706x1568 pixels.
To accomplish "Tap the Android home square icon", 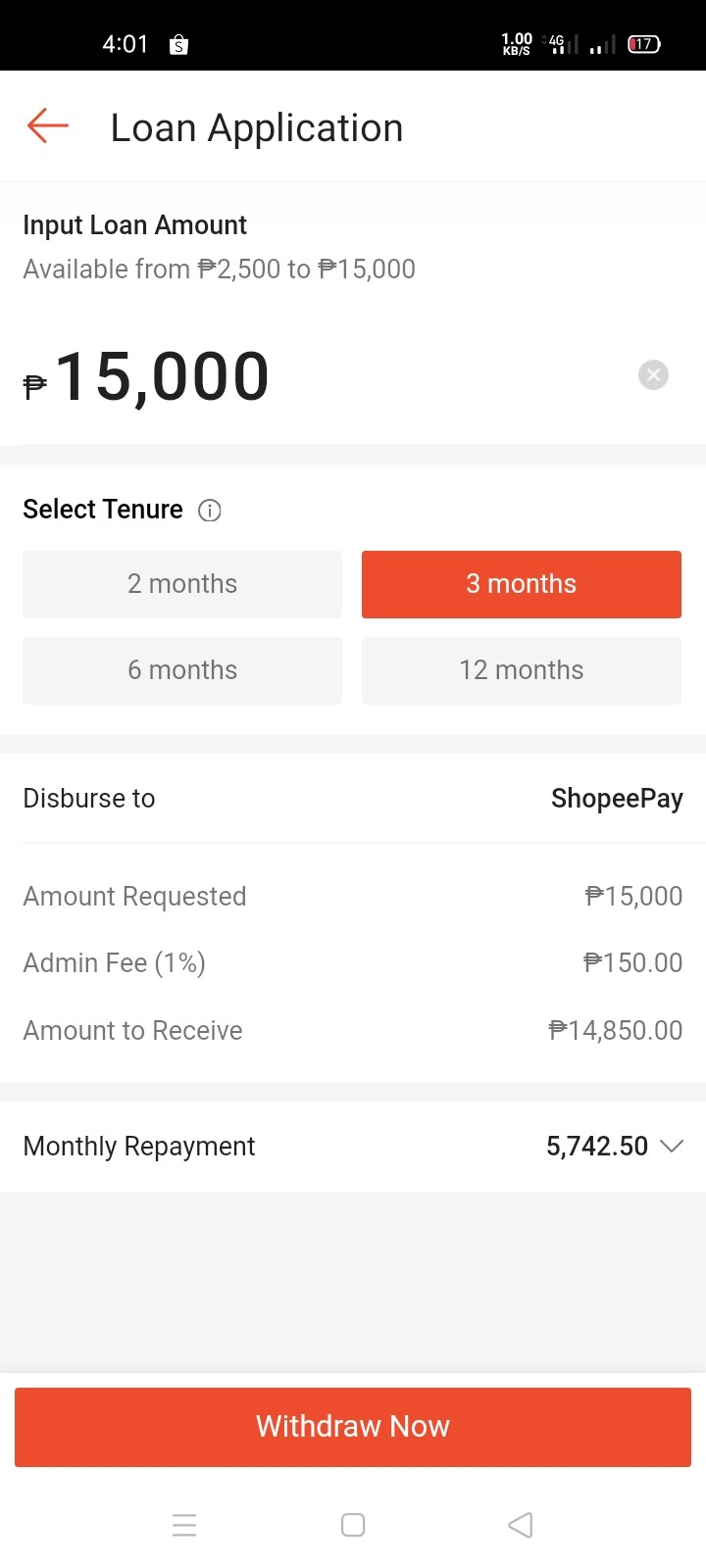I will [353, 1525].
